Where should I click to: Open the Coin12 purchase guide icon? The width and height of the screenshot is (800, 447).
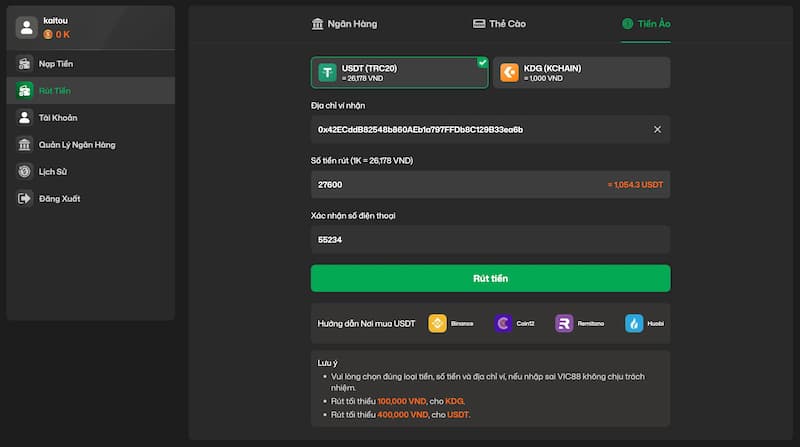point(502,323)
